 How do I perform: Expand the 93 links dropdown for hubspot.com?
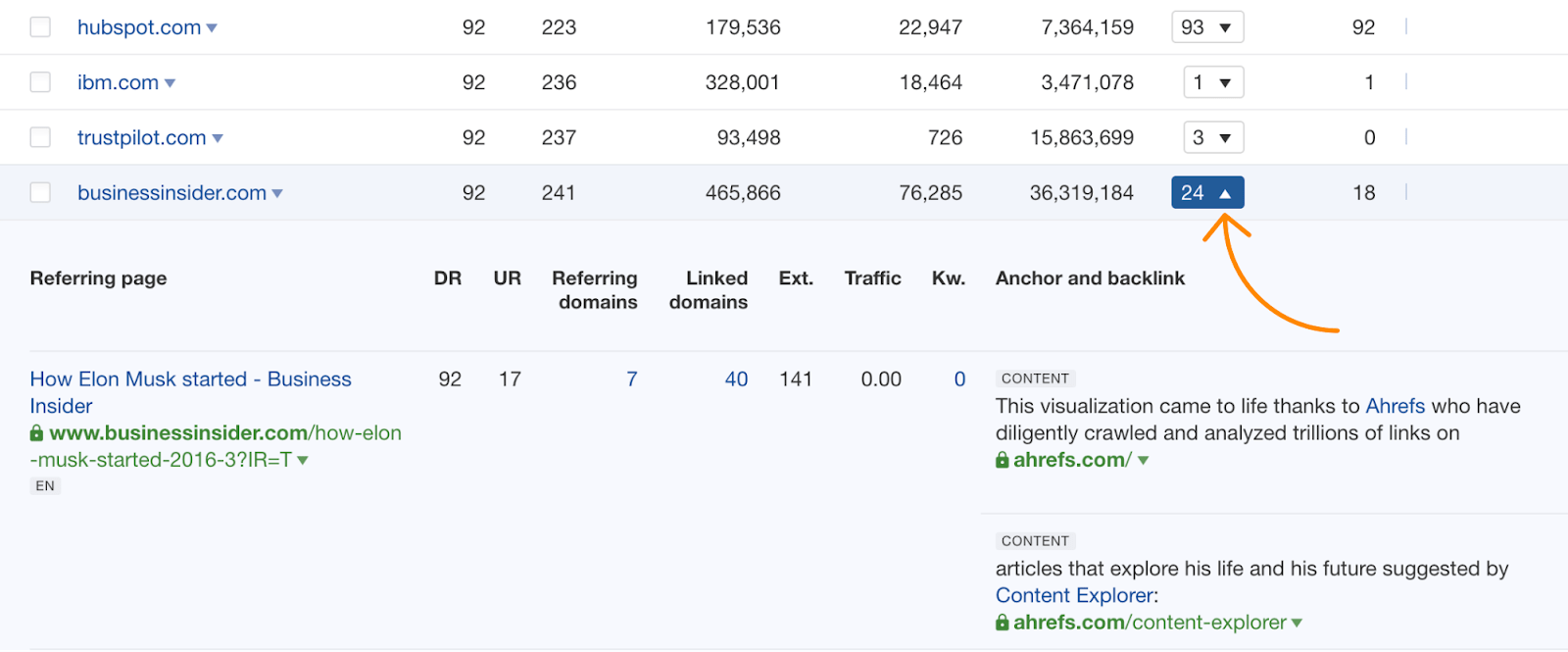pos(1207,27)
